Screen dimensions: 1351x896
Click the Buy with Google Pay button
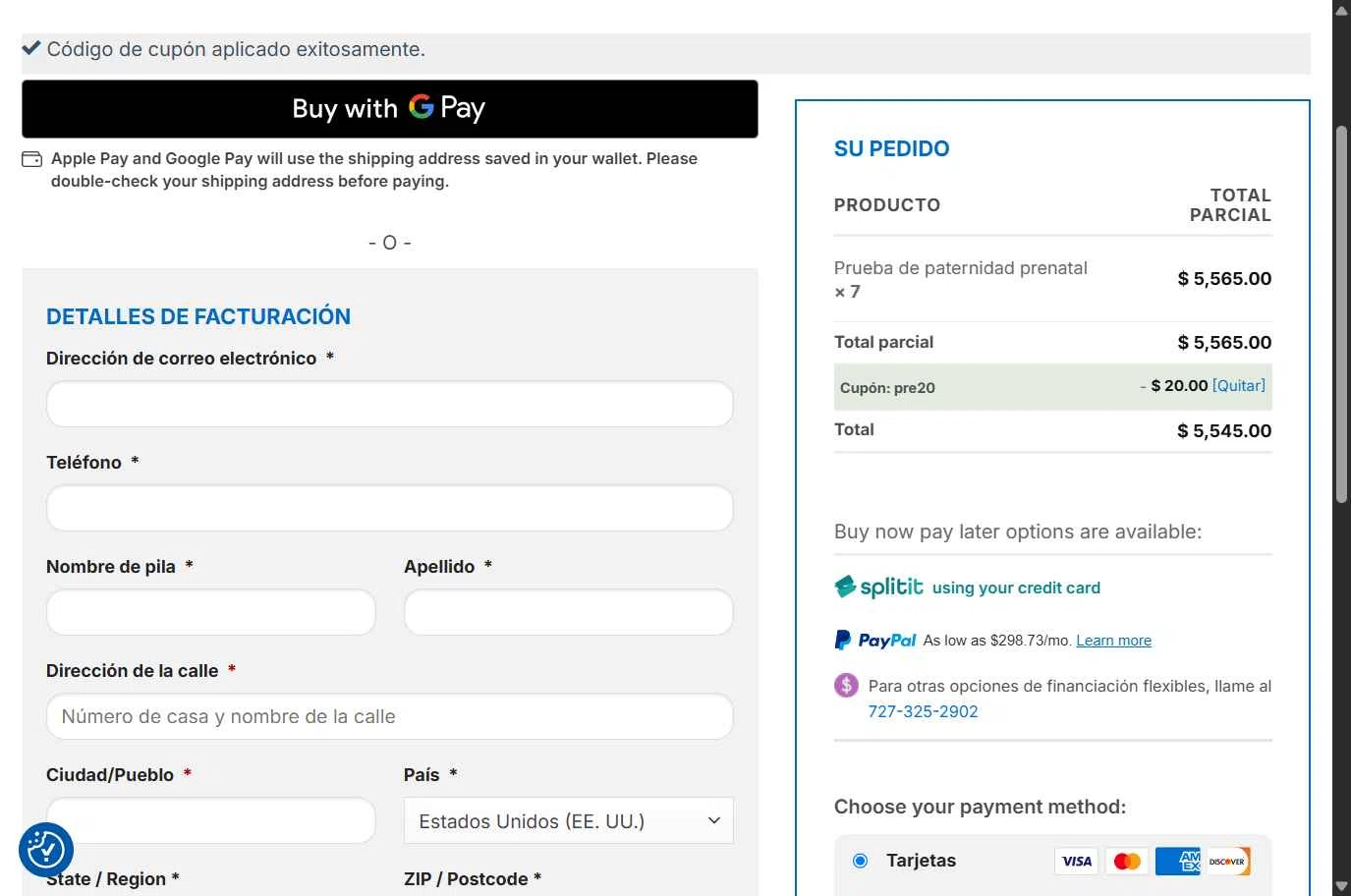point(390,109)
